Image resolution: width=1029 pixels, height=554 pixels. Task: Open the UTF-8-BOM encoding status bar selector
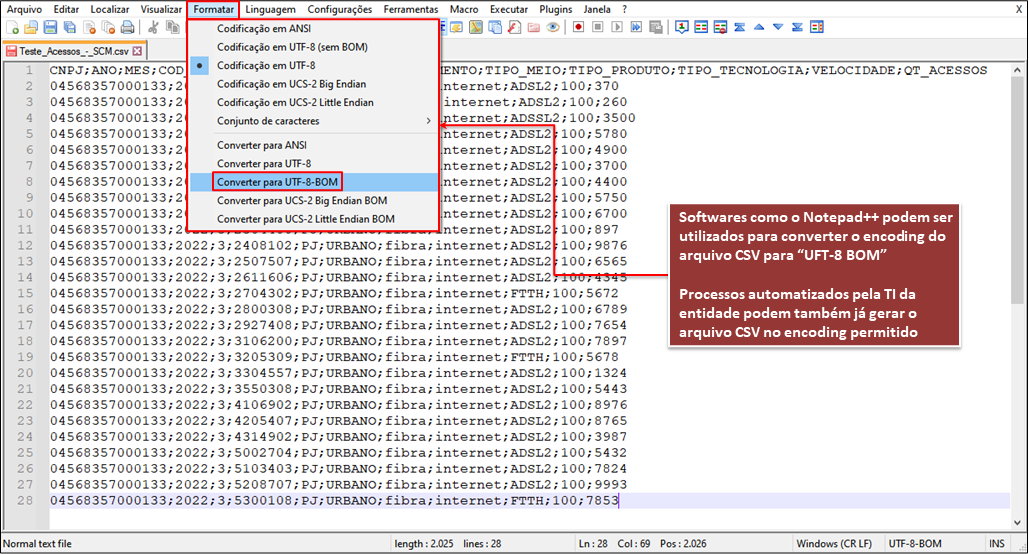[x=914, y=543]
